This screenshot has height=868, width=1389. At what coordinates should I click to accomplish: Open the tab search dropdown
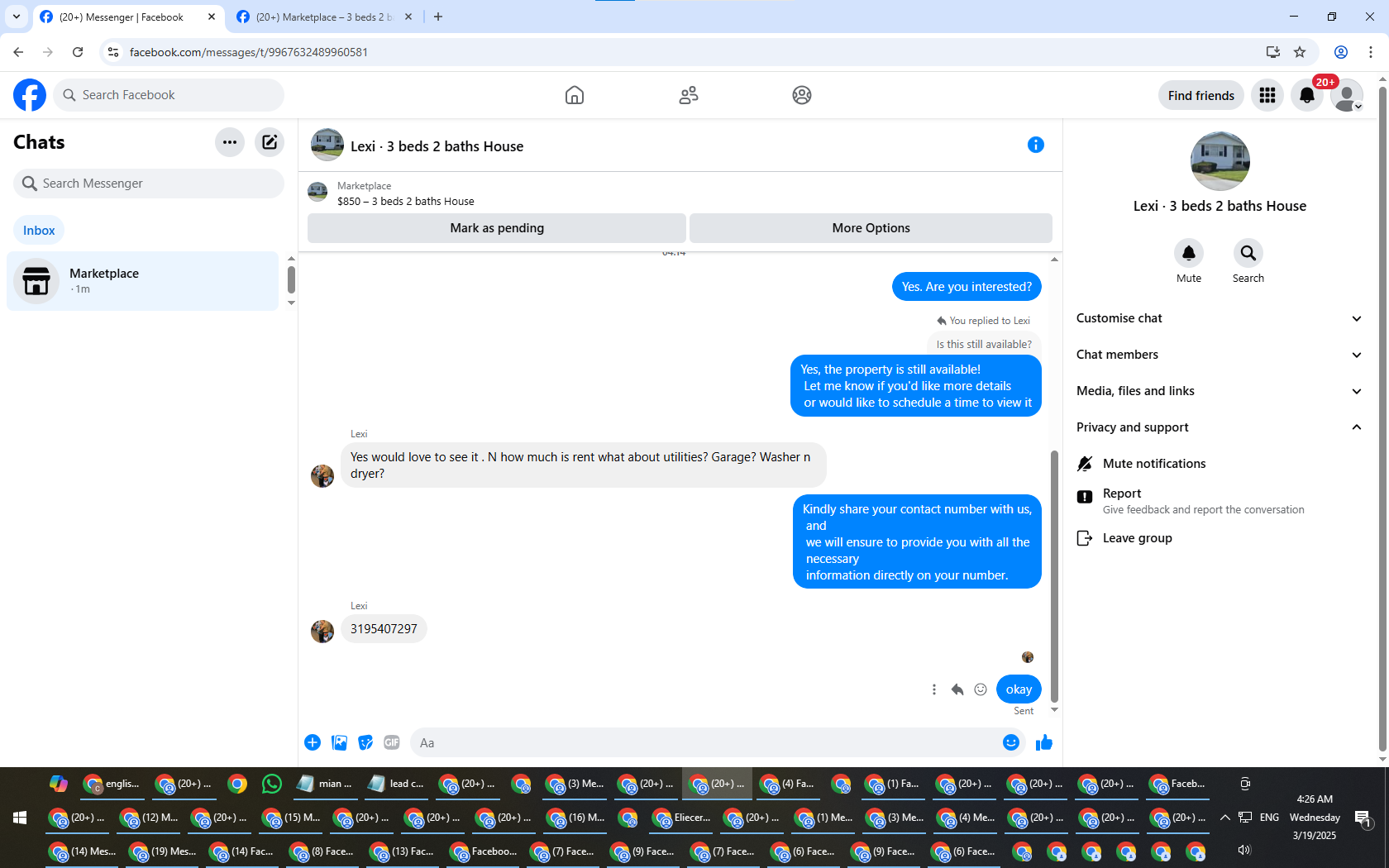16,17
